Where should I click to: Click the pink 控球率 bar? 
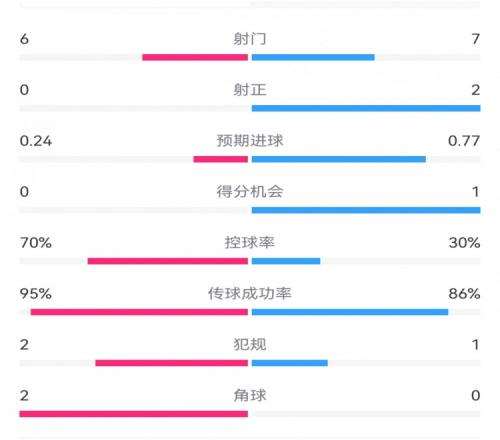tap(168, 261)
